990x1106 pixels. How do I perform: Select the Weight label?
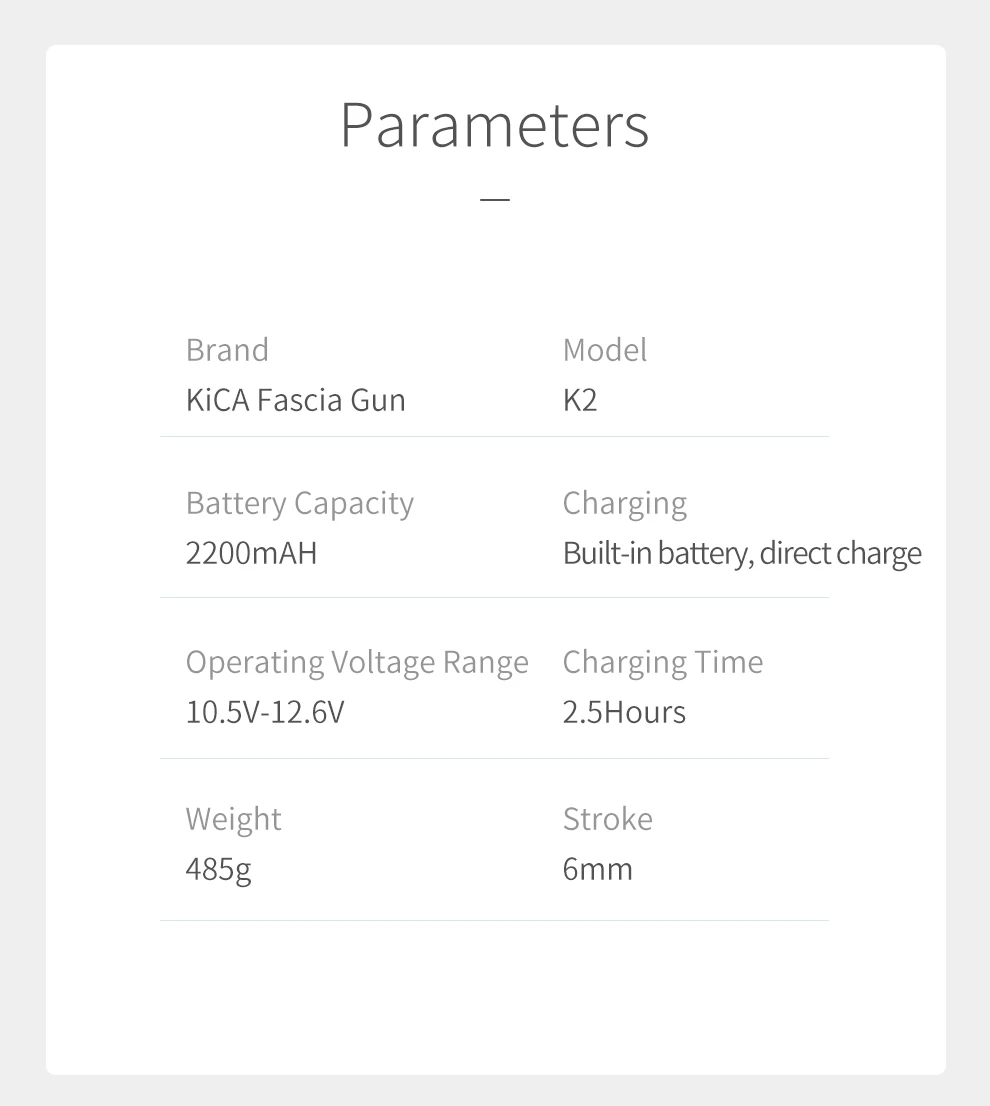pyautogui.click(x=233, y=820)
